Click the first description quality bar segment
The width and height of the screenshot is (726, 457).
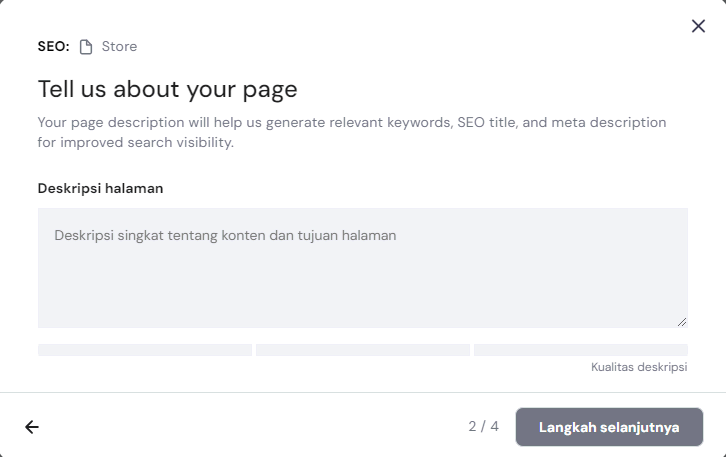(x=145, y=350)
